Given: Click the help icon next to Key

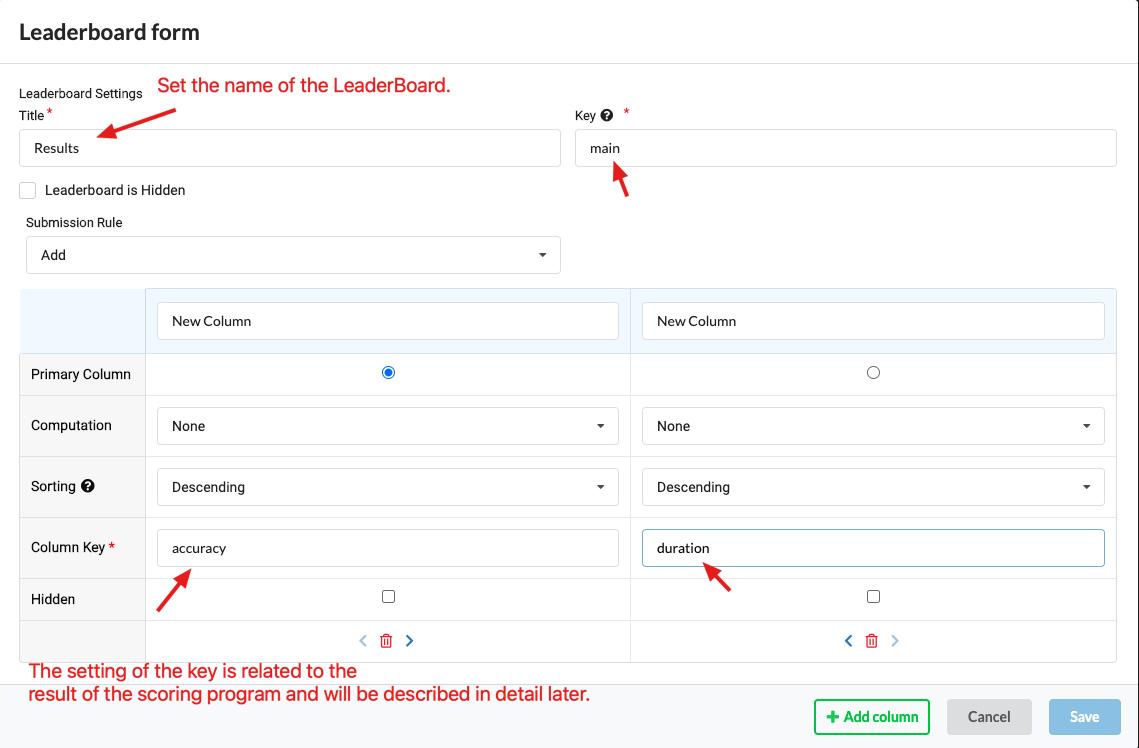Looking at the screenshot, I should click(607, 116).
